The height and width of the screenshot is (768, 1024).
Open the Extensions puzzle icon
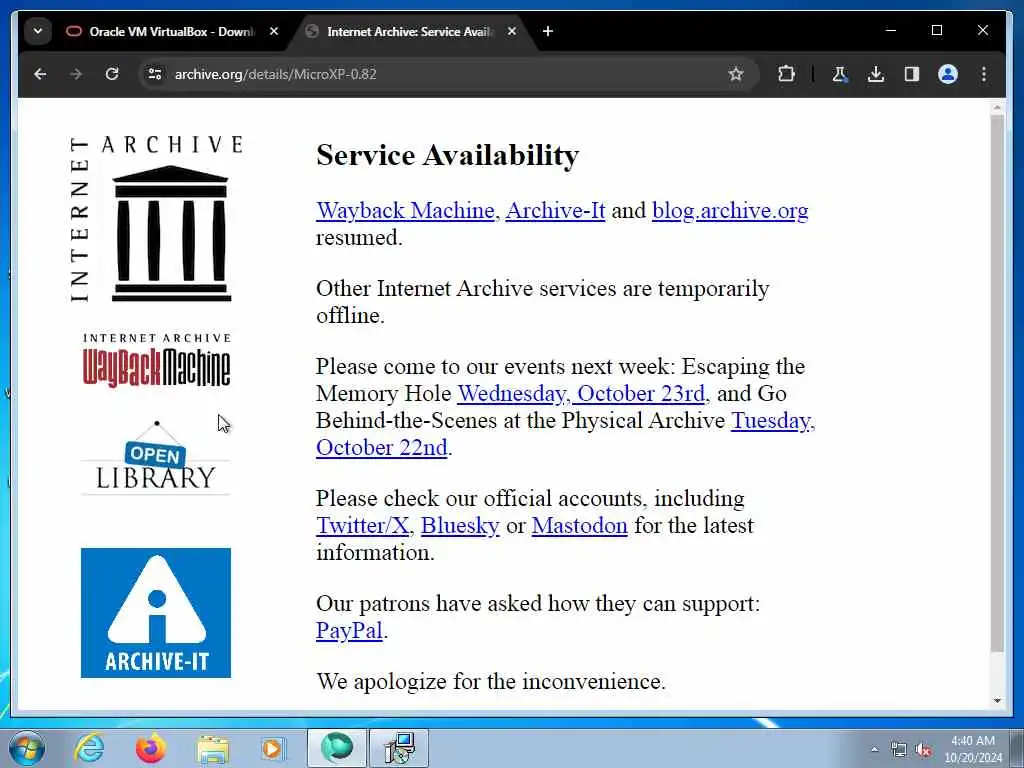tap(786, 74)
